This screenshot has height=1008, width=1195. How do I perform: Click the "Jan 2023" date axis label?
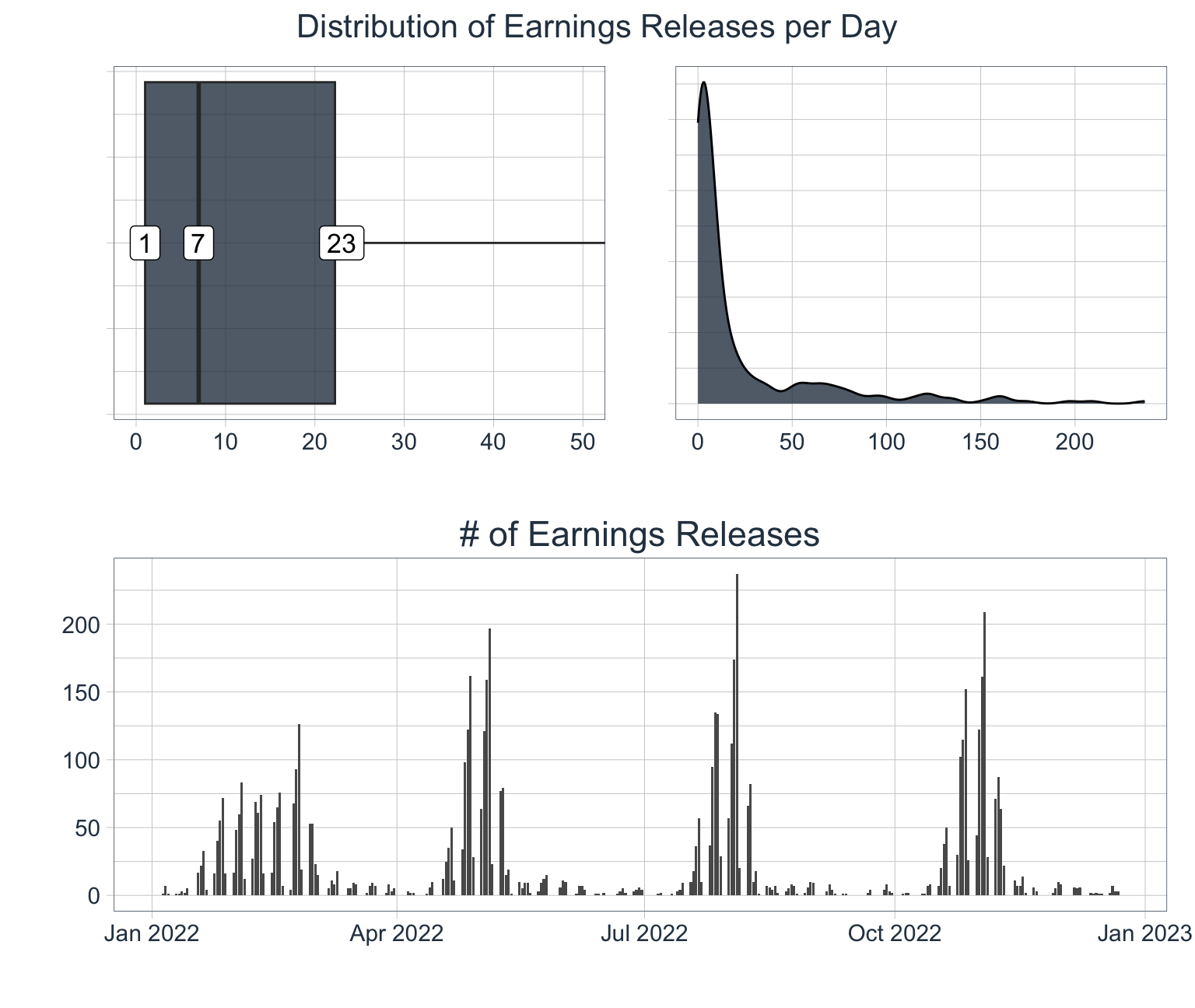pos(1144,933)
